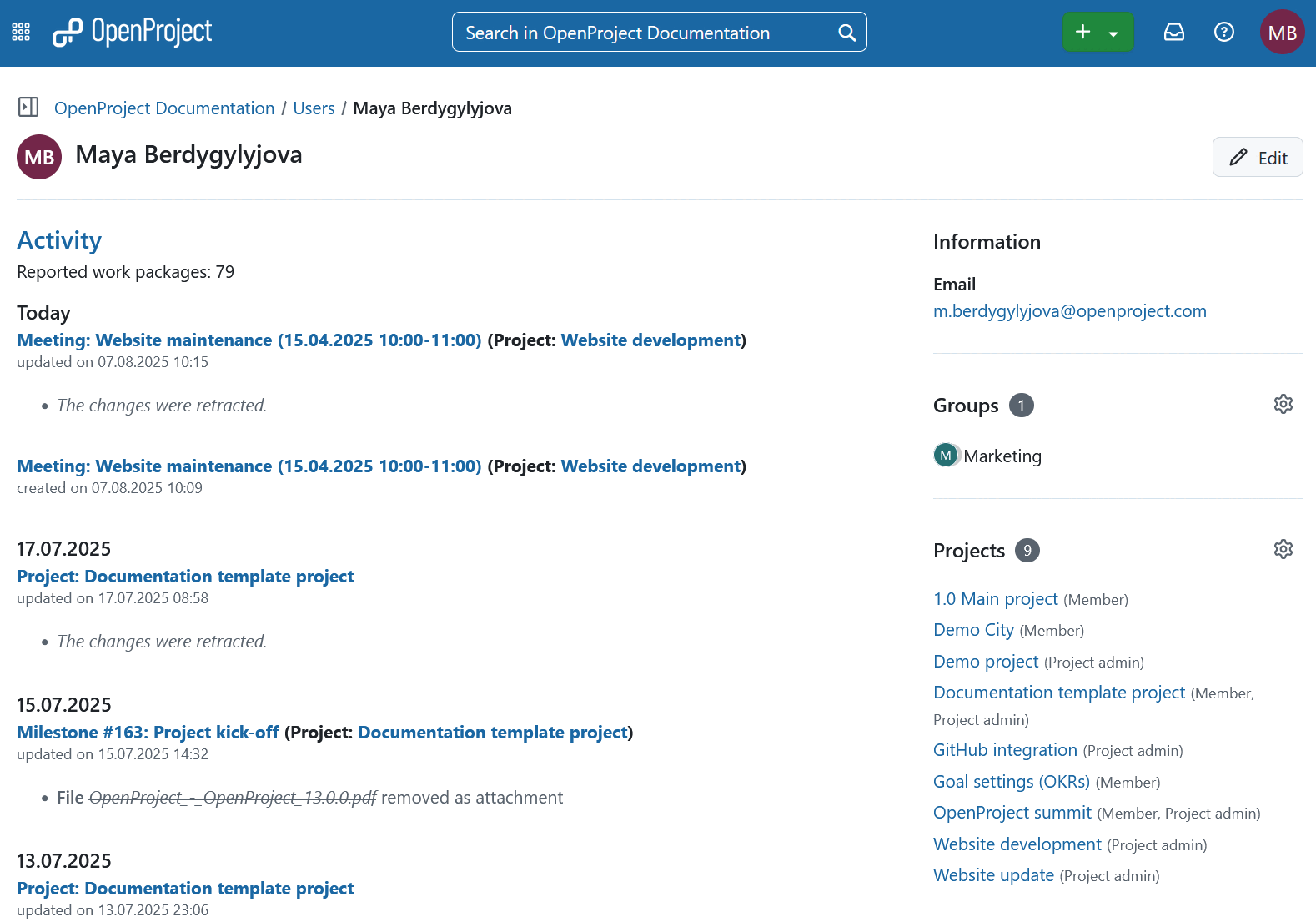Expand the green plus create dropdown
The height and width of the screenshot is (922, 1316).
(1097, 33)
